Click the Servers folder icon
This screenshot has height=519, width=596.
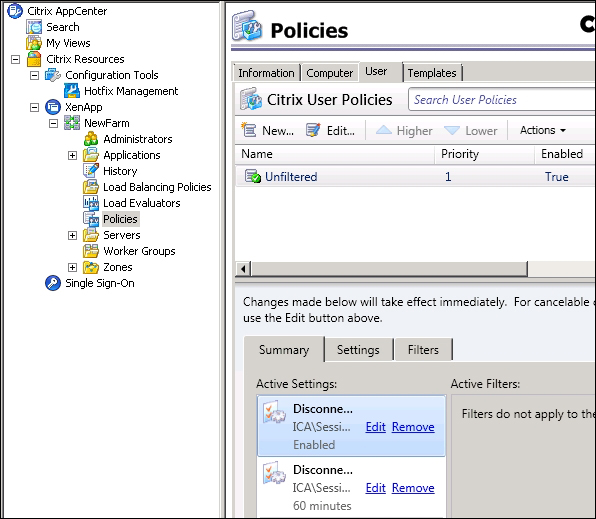point(91,235)
